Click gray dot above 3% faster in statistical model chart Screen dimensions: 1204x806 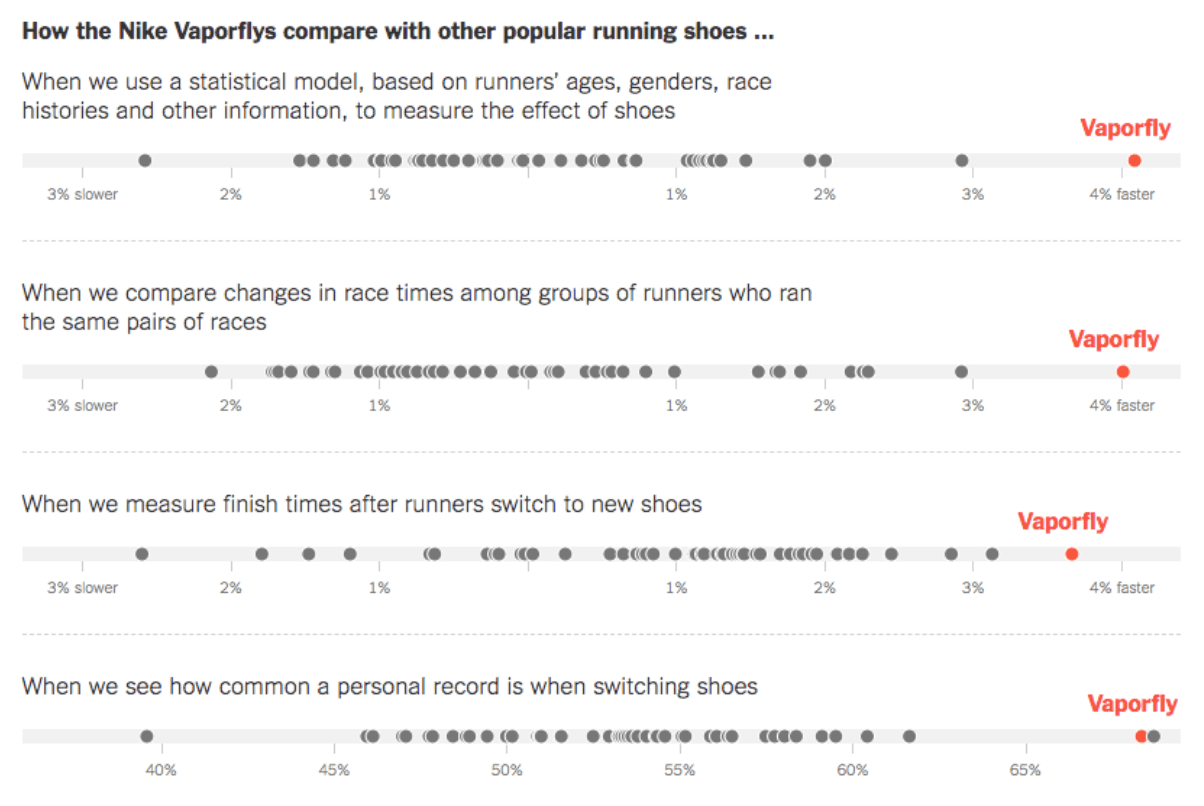tap(962, 160)
